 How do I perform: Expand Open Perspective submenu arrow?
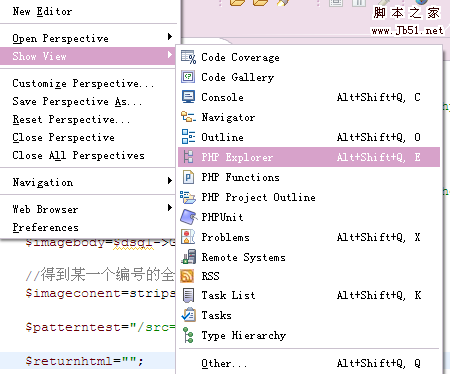click(x=170, y=36)
